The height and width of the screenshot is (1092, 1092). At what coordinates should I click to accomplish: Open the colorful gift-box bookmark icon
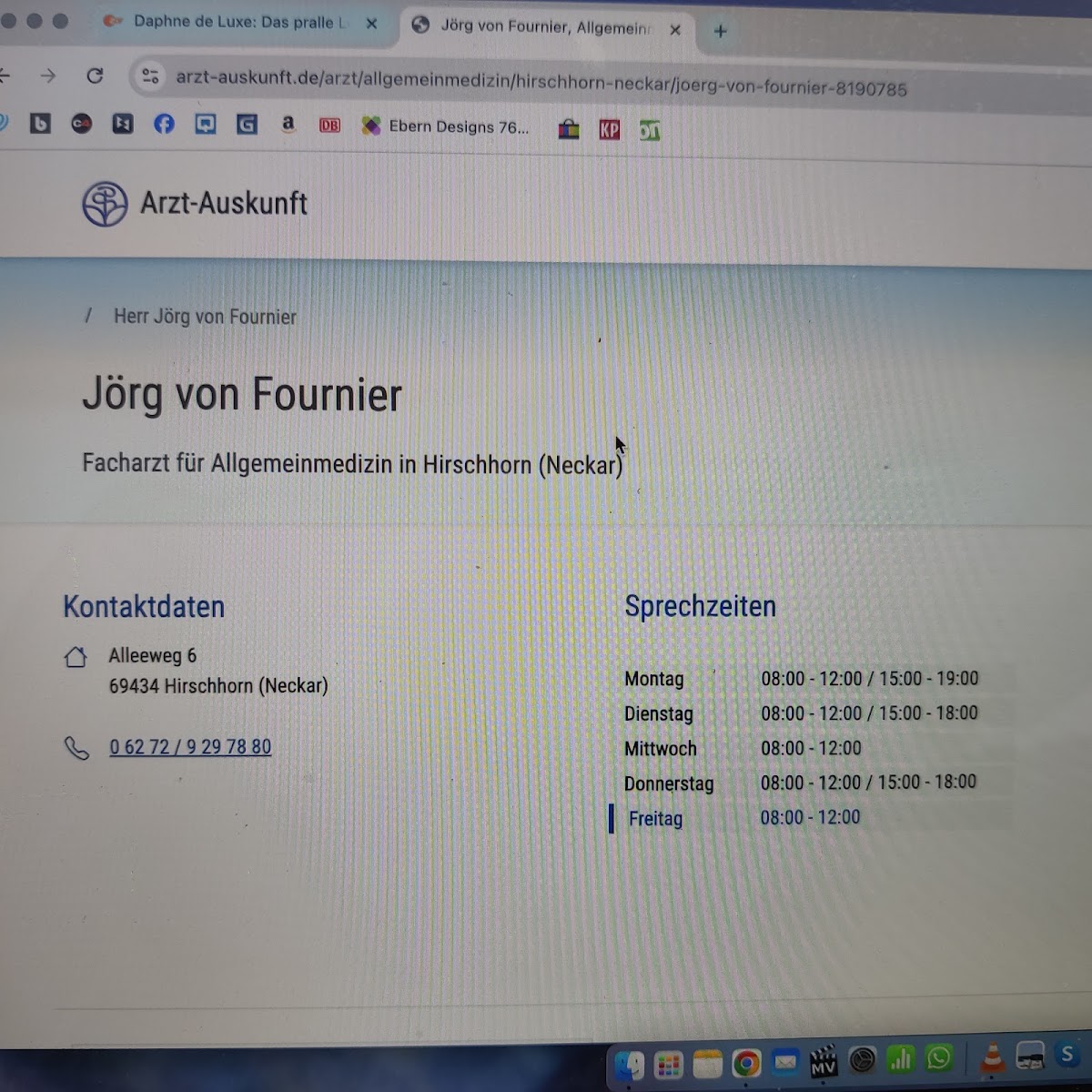click(x=569, y=129)
